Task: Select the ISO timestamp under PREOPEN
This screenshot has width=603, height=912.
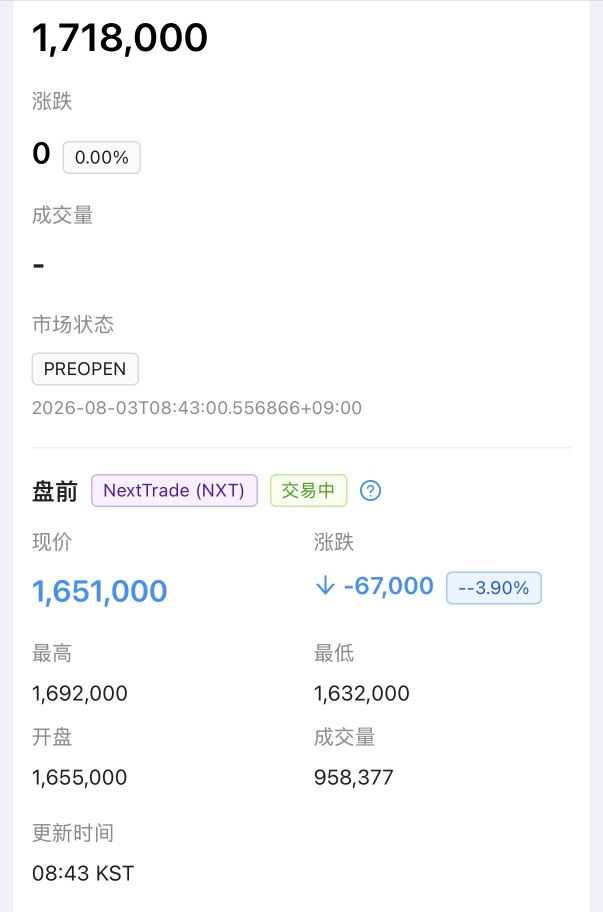Action: (x=197, y=408)
